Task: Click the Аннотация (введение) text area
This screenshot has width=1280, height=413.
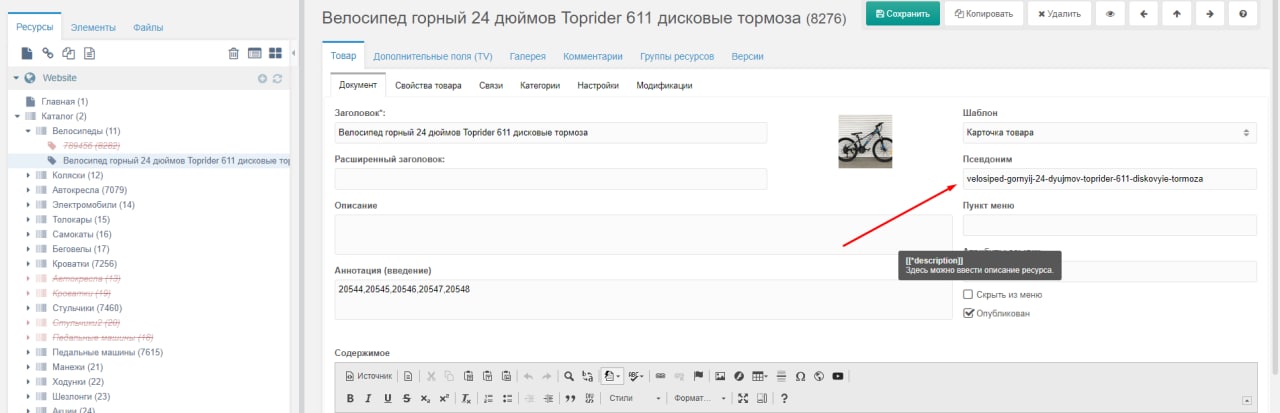Action: 643,299
